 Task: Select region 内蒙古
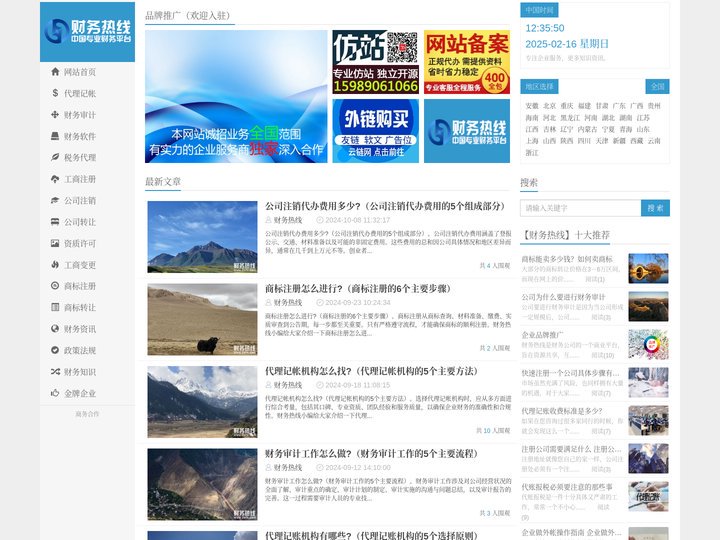pyautogui.click(x=587, y=129)
